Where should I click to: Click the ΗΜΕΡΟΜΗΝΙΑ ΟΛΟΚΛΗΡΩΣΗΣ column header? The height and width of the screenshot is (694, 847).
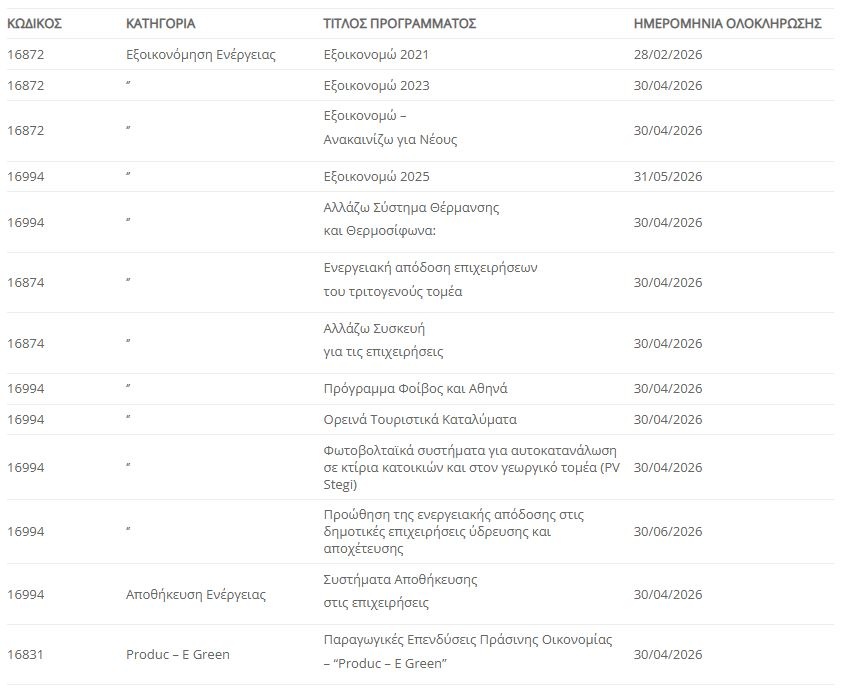point(727,23)
